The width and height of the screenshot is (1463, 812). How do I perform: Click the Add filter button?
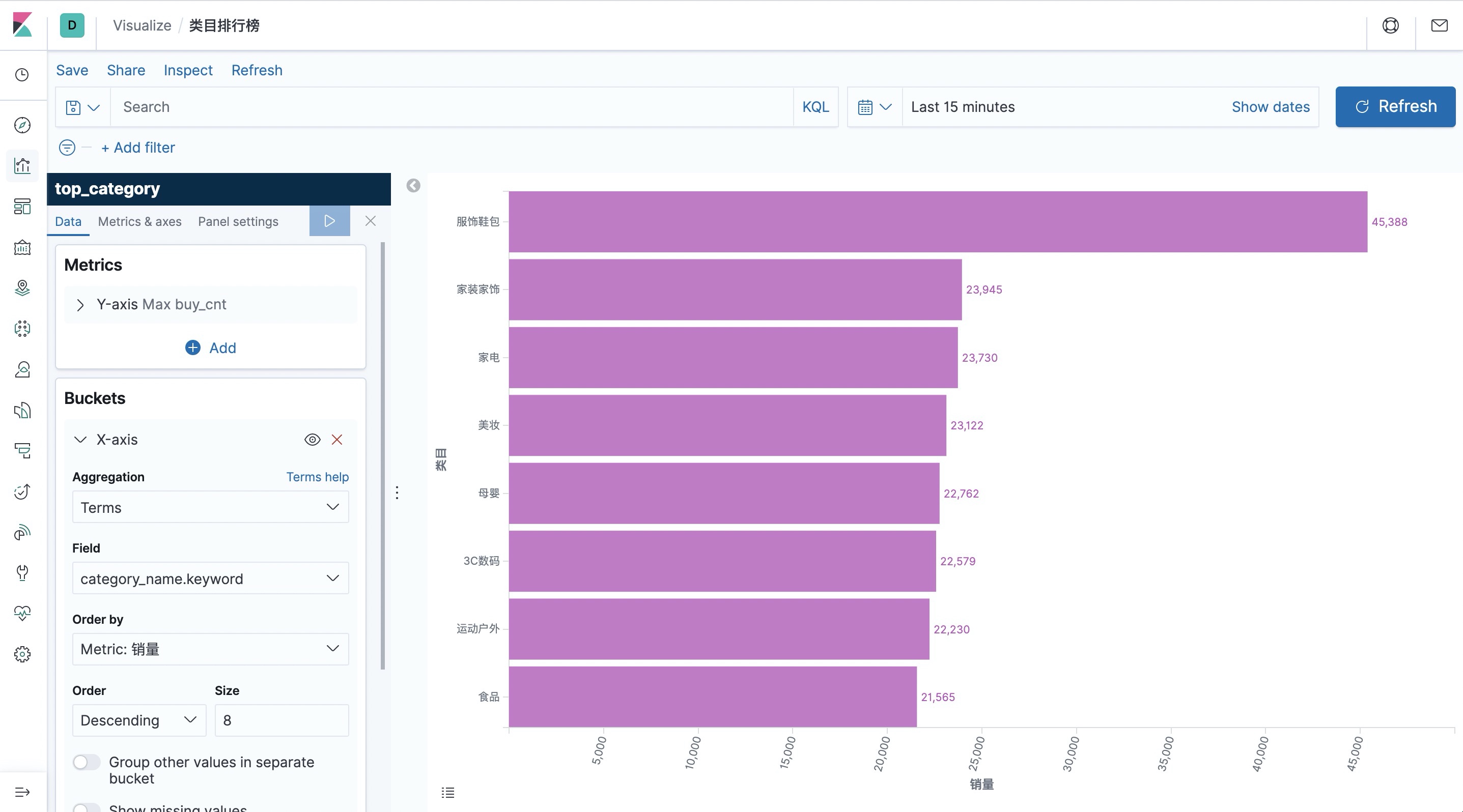pos(137,147)
